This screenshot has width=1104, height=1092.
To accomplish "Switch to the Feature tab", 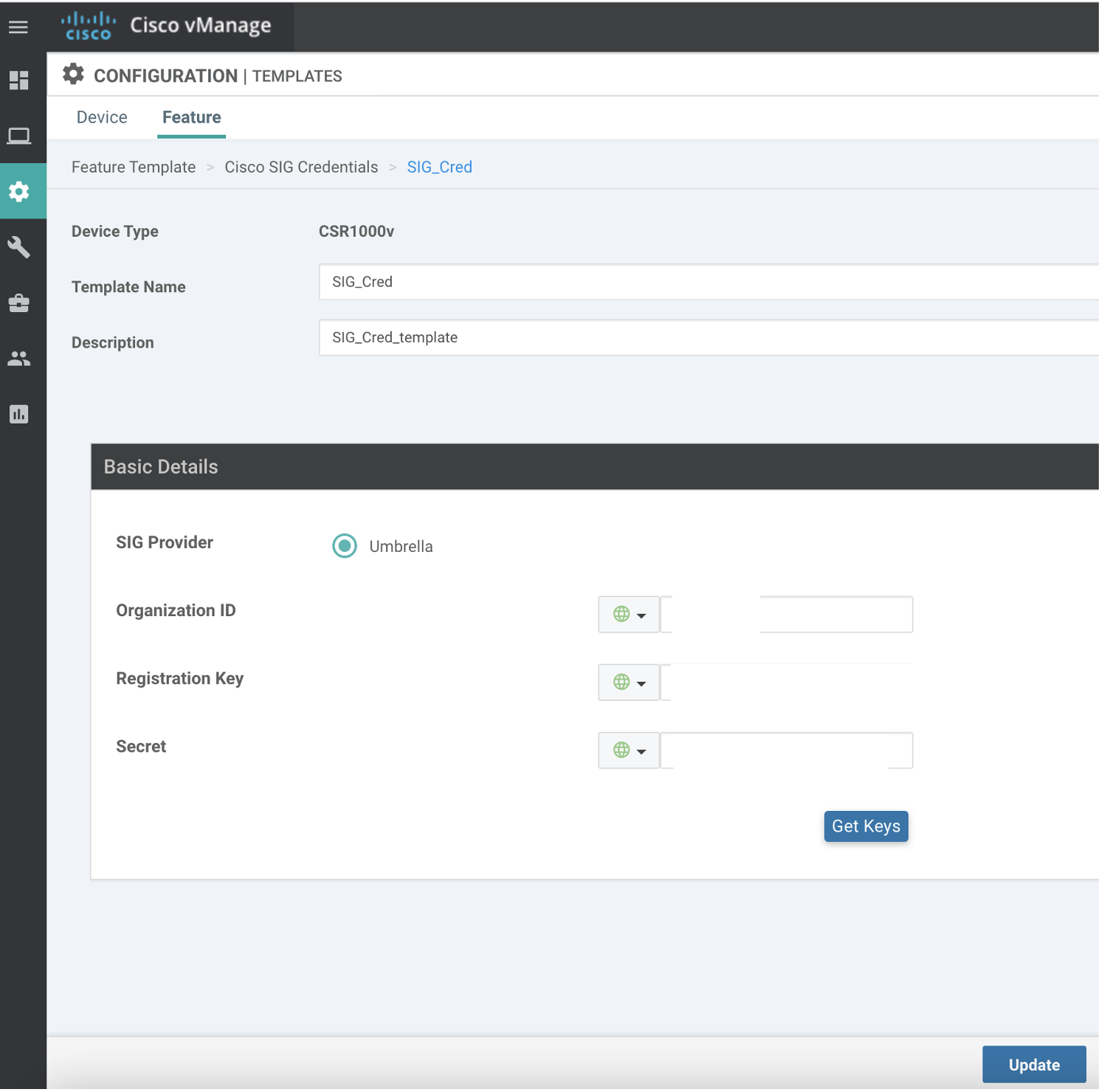I will (x=192, y=117).
